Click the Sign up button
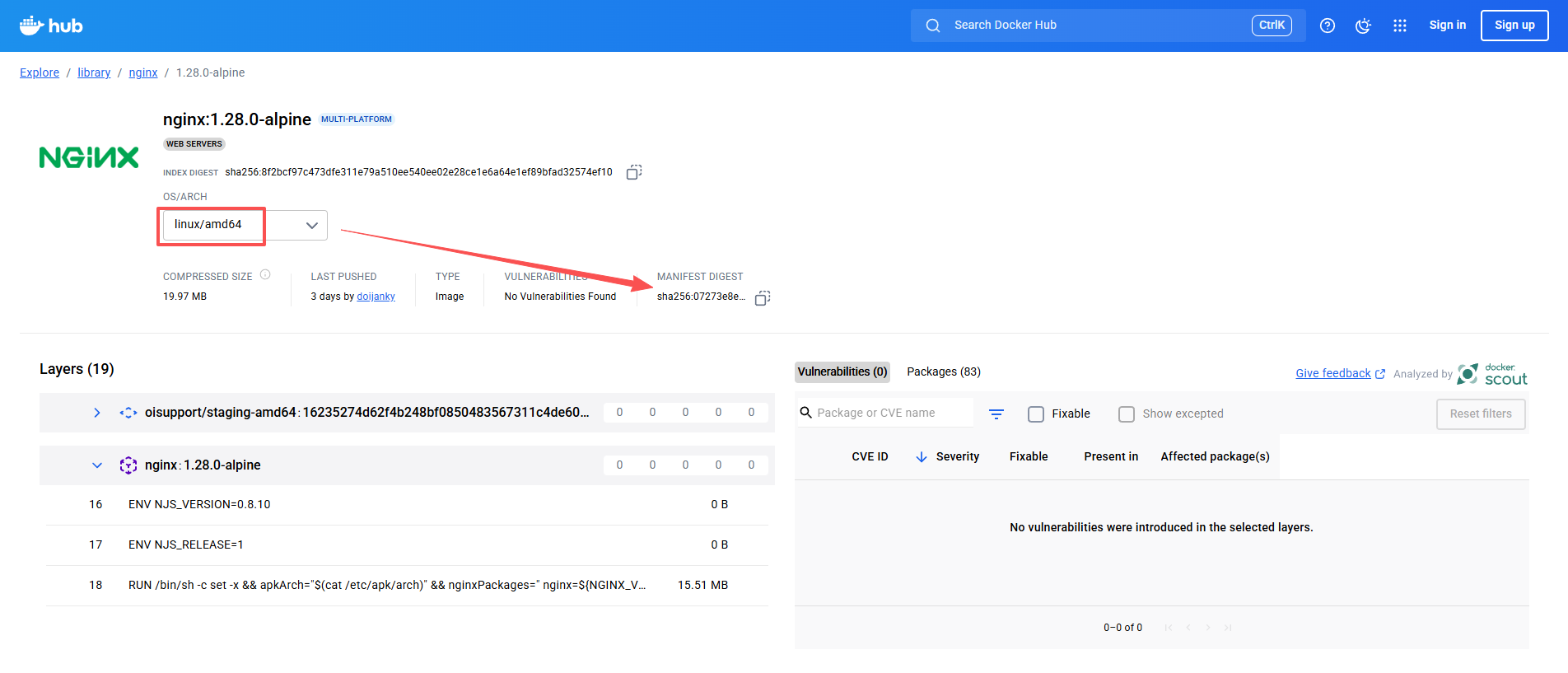Viewport: 1568px width, 673px height. (x=1514, y=26)
